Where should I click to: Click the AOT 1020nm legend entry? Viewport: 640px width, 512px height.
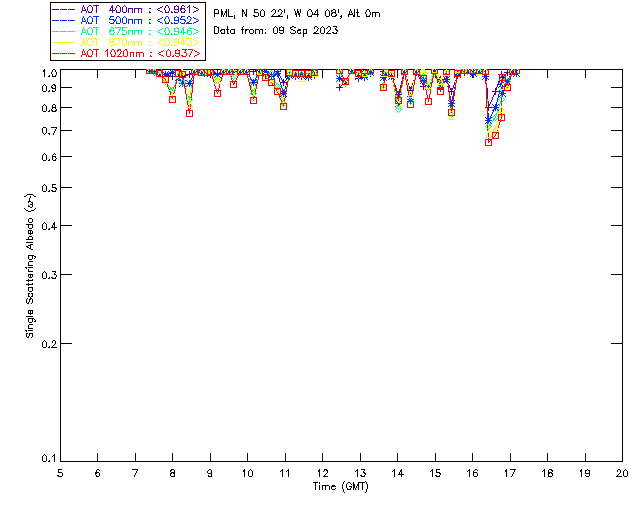pos(126,53)
